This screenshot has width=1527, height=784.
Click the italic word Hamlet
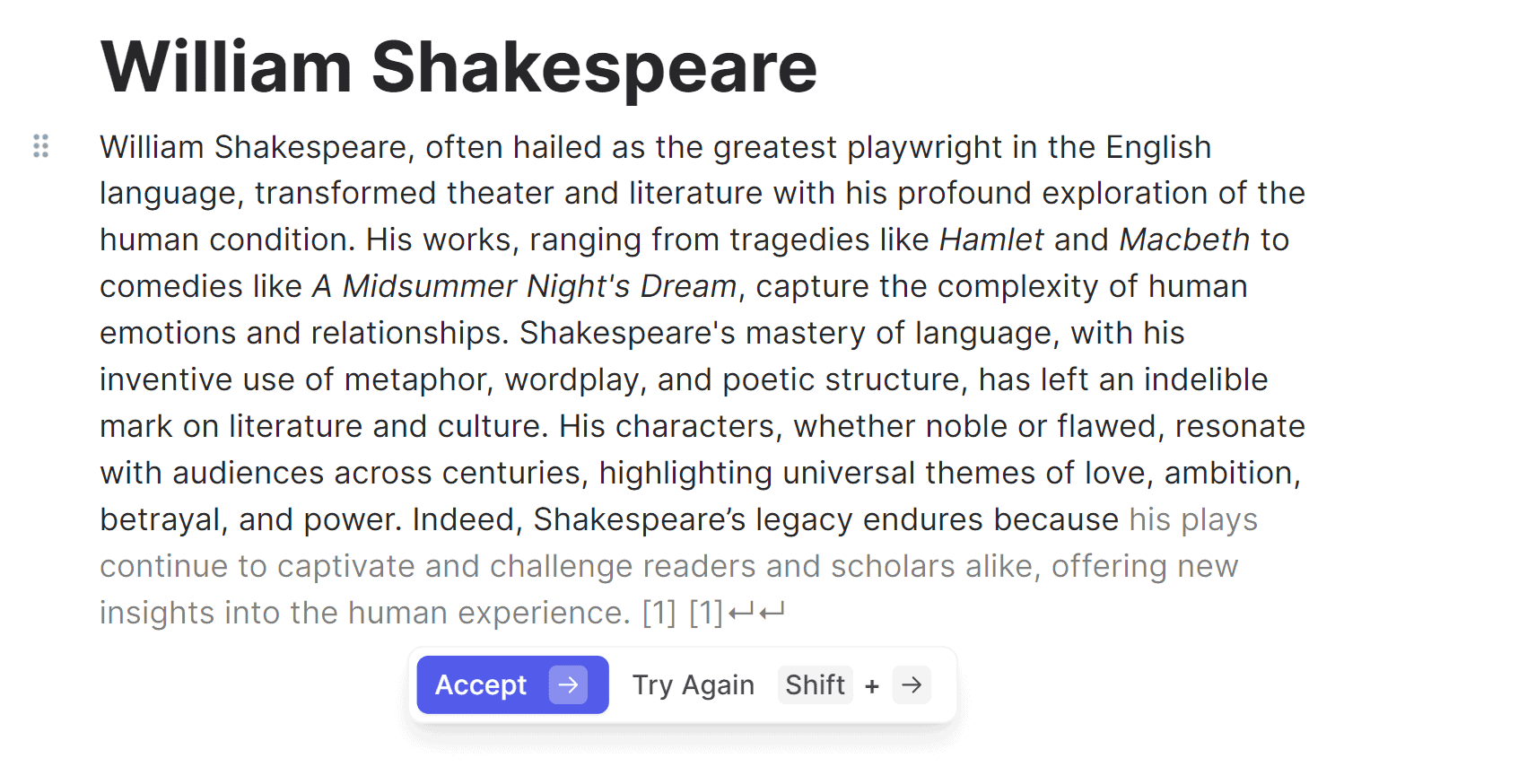[x=991, y=240]
